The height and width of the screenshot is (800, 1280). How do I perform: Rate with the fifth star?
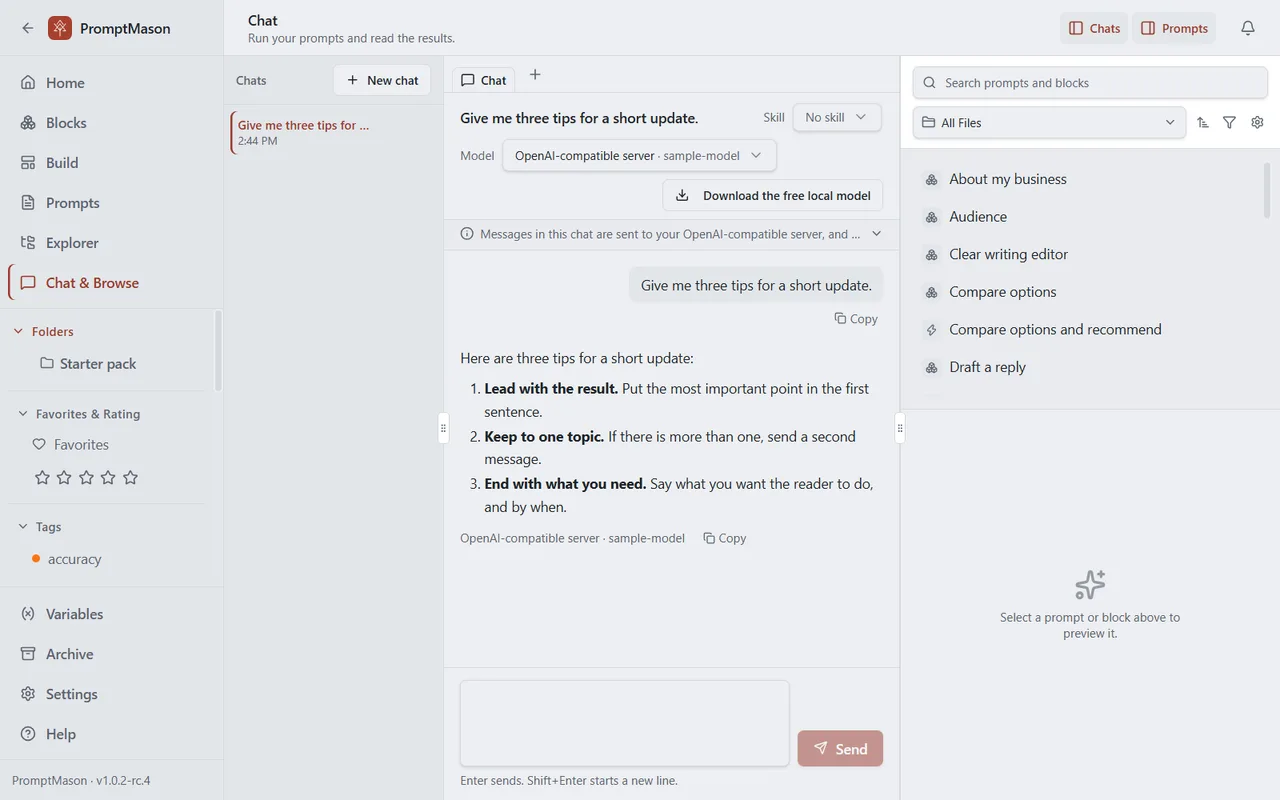130,478
